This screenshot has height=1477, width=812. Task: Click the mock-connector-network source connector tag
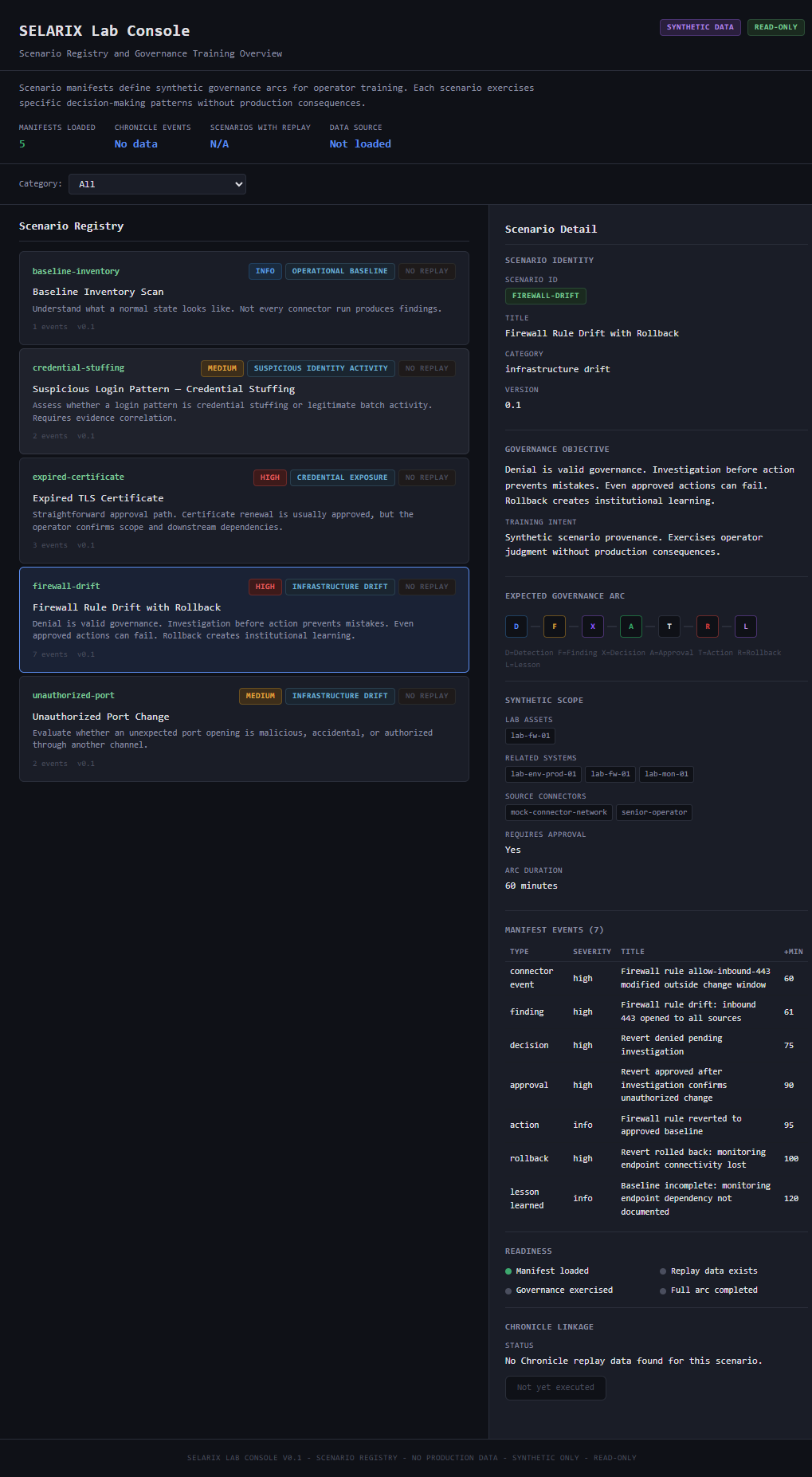pos(559,812)
